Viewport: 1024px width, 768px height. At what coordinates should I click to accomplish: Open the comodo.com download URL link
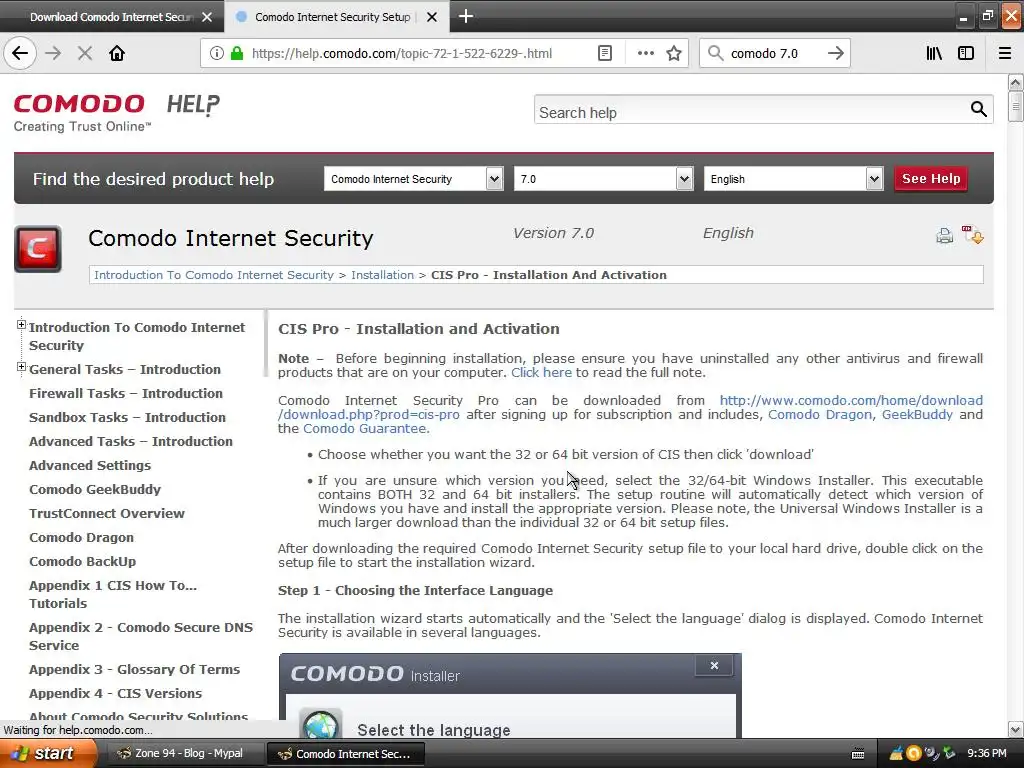851,400
